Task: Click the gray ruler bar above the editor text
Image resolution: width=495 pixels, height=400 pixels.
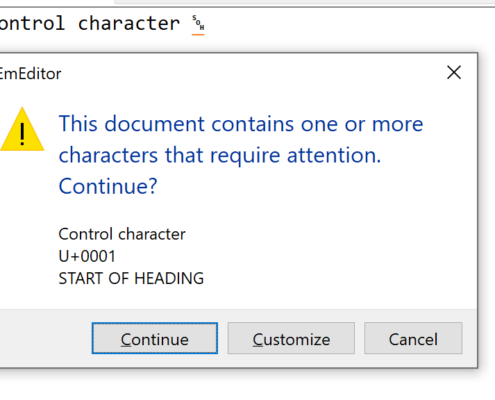Action: click(x=305, y=3)
